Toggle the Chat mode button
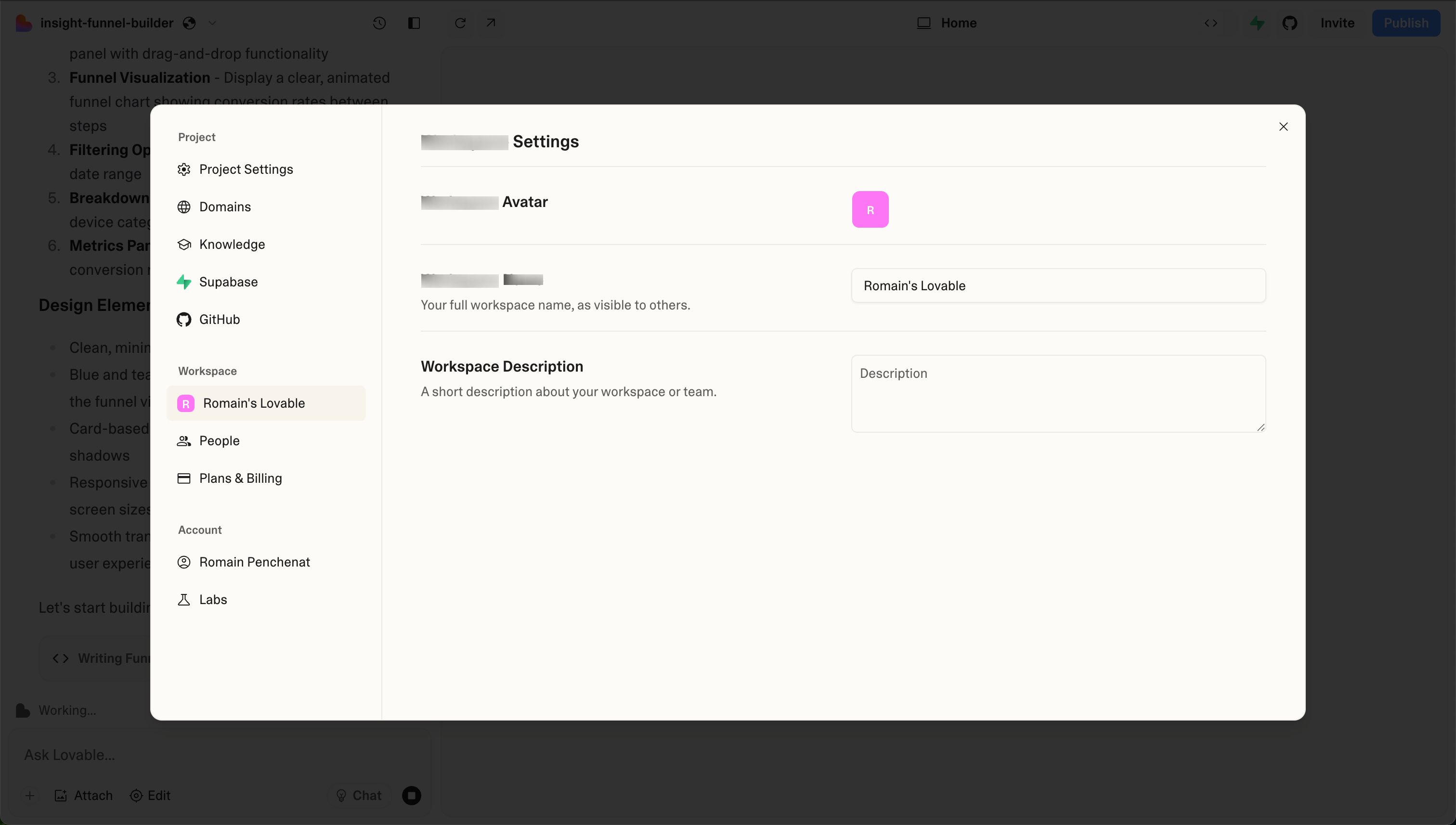 359,796
